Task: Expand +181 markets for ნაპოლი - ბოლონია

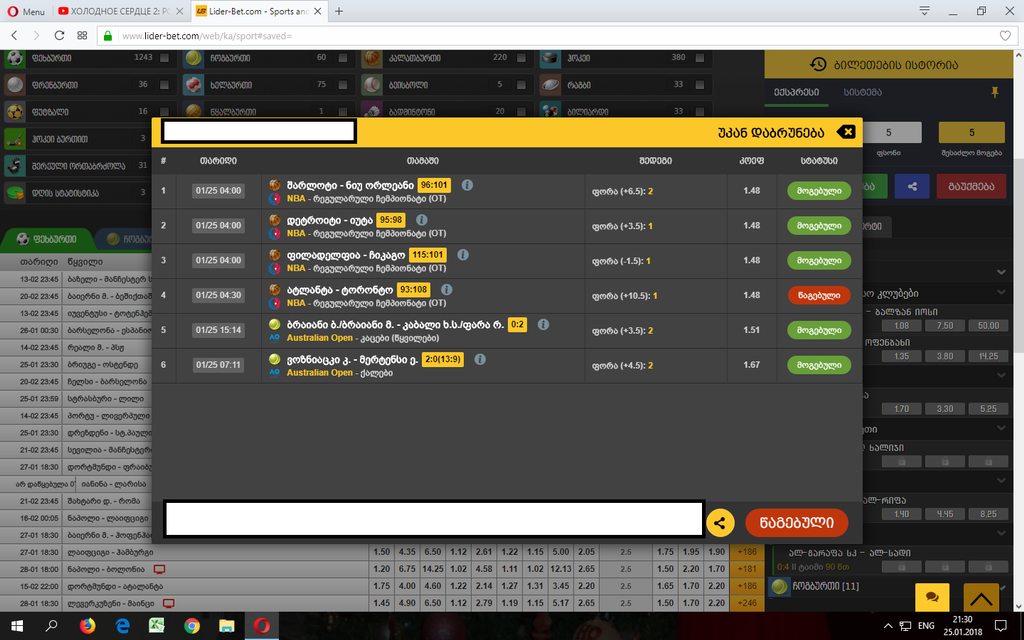Action: click(746, 569)
